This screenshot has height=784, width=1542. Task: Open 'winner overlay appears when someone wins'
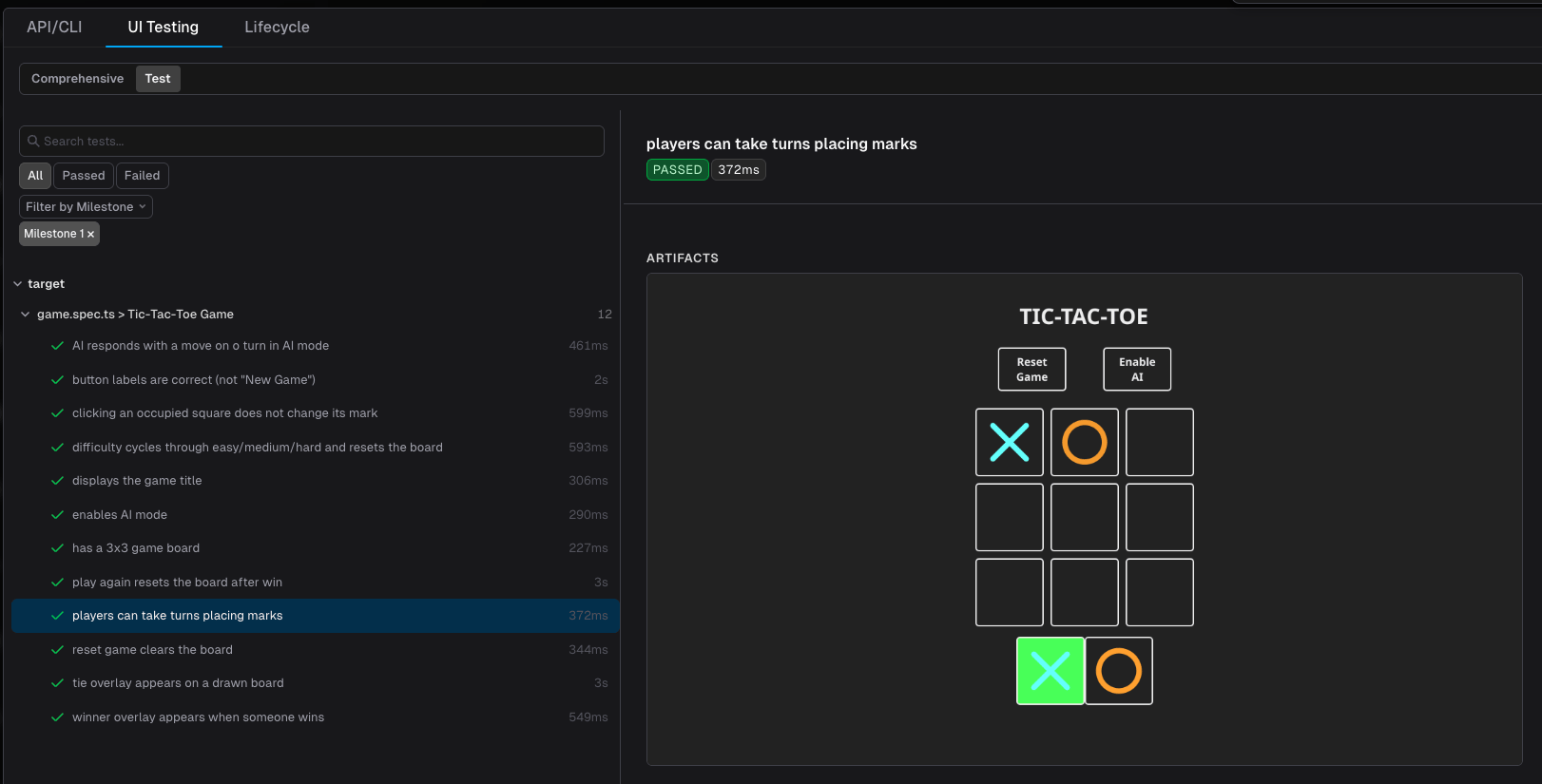click(x=314, y=717)
